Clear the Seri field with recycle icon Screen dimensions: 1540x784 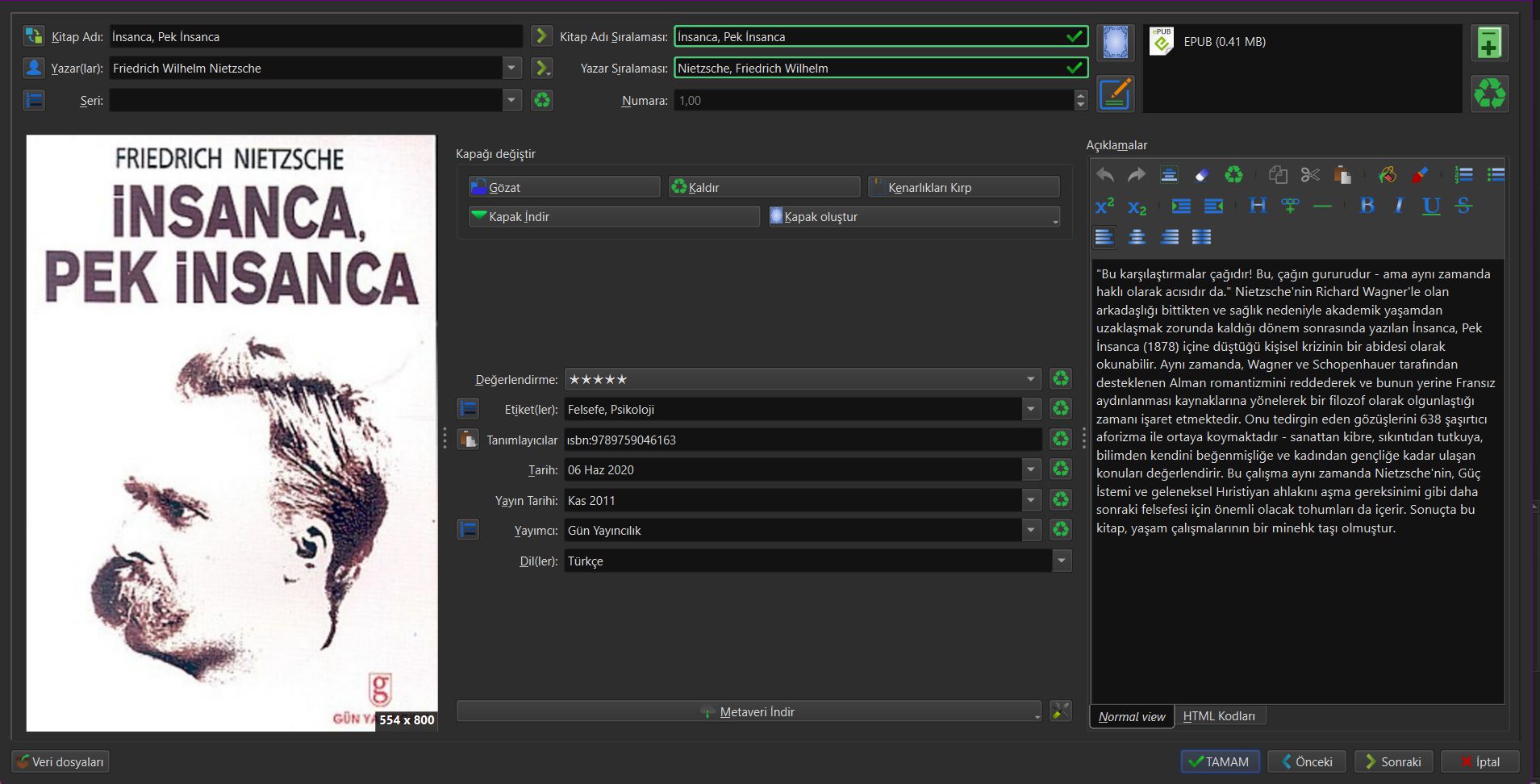pos(541,100)
